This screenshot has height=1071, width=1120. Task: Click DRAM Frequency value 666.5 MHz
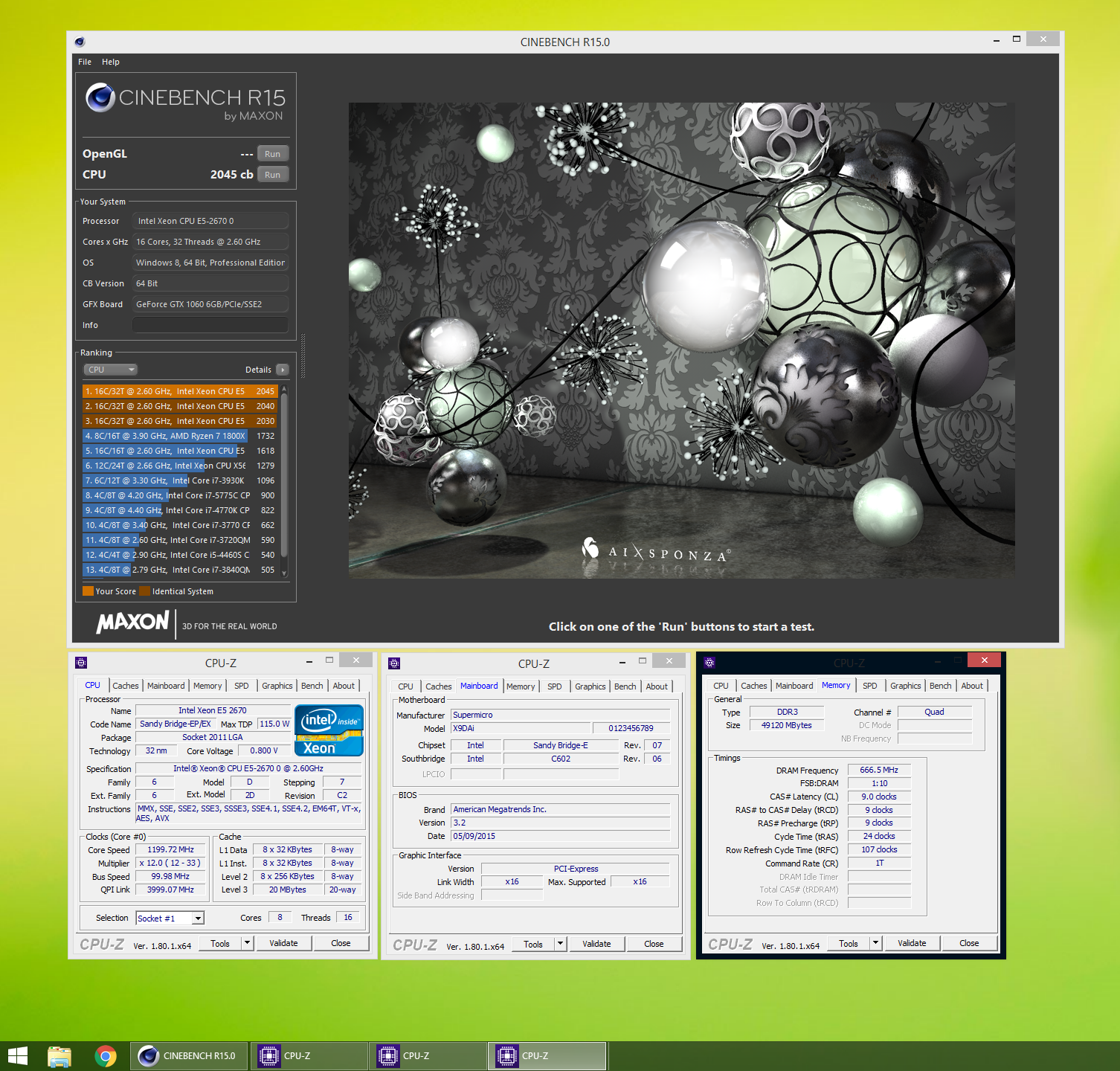pyautogui.click(x=879, y=770)
